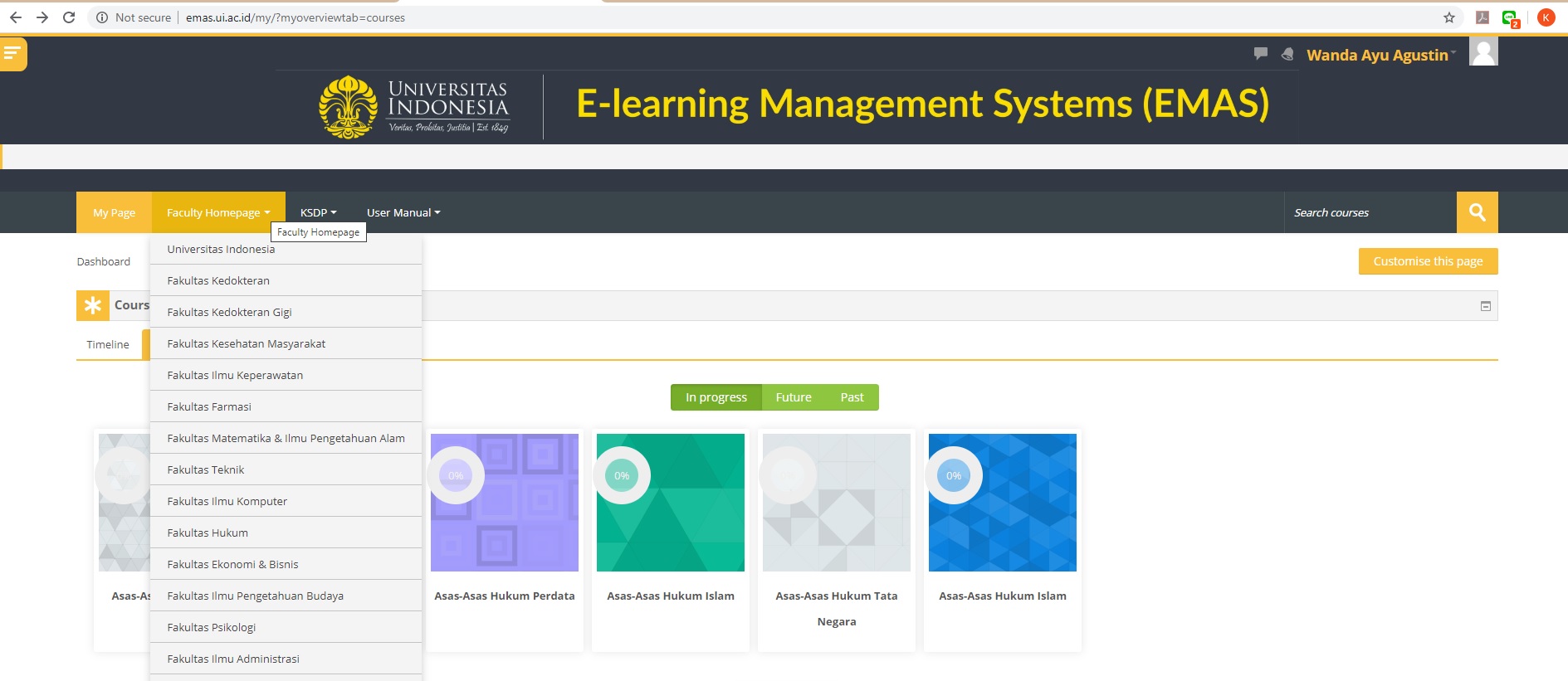Click the Course overview asterisk icon

pos(93,305)
